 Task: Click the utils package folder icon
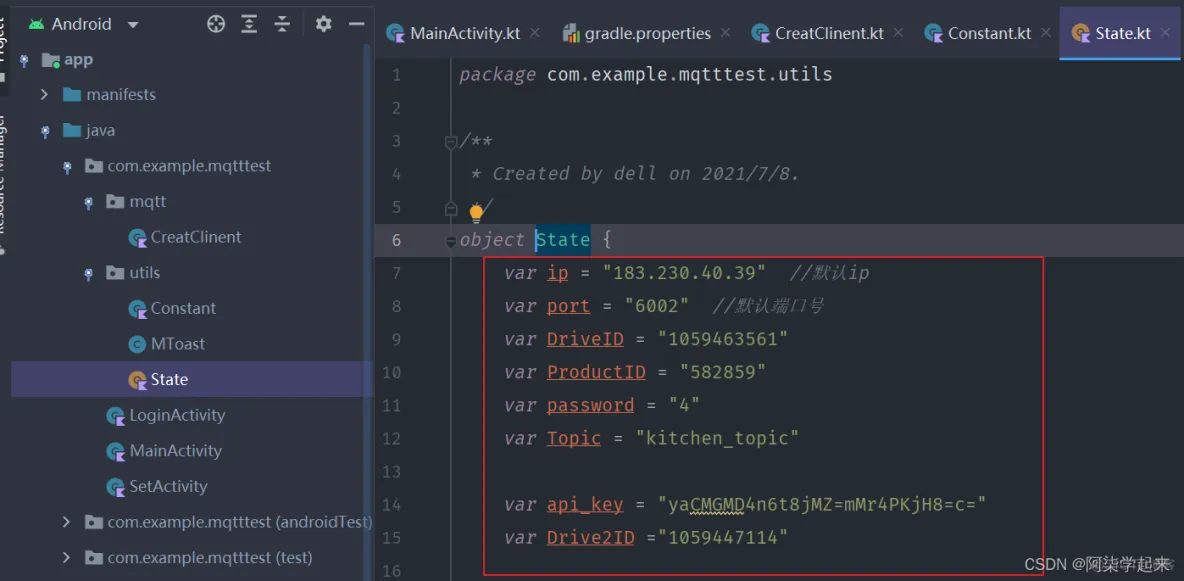tap(115, 273)
